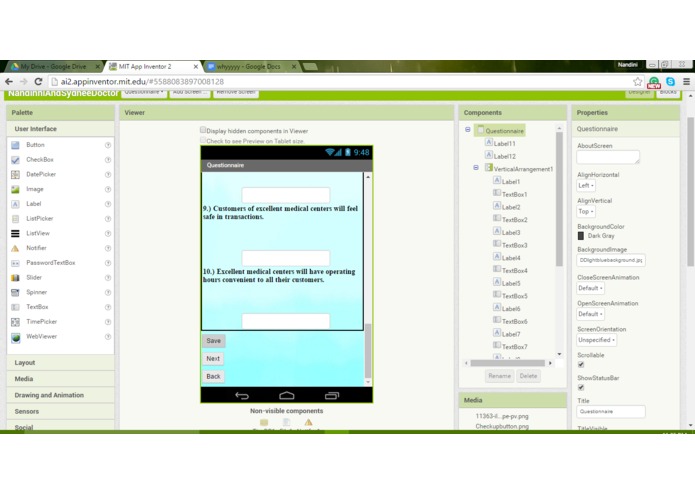Switch to the Google Docs tab
Screen dimensions: 695x494
click(x=249, y=66)
